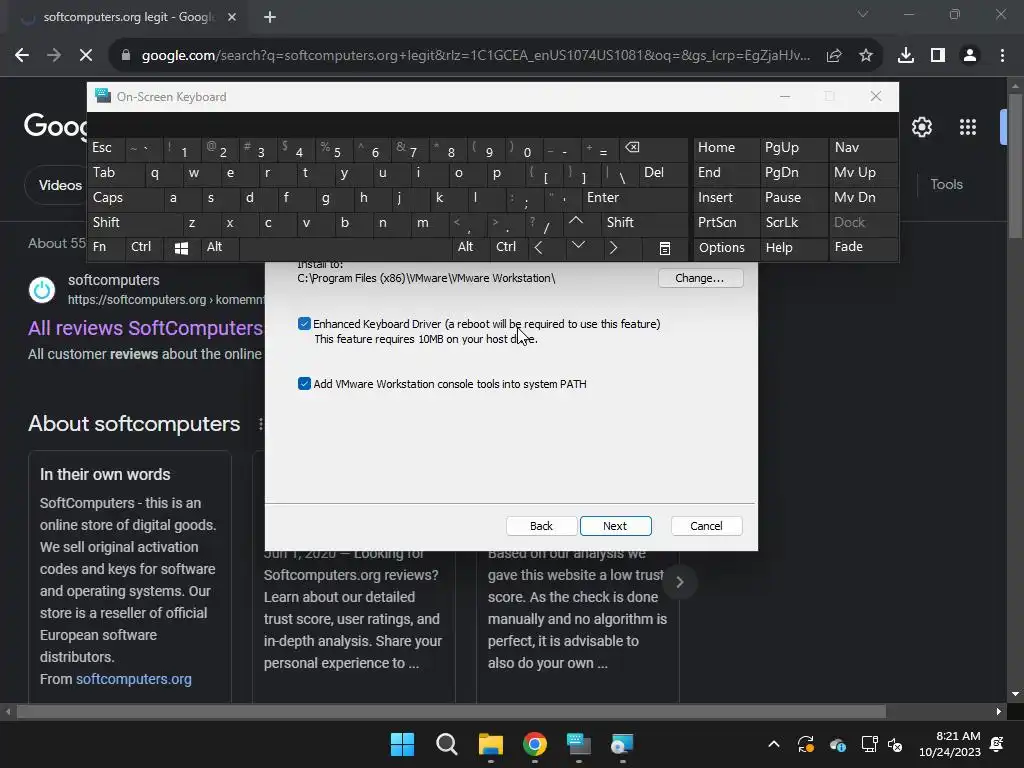This screenshot has height=768, width=1024.
Task: Cancel the VMware installer
Action: (x=707, y=526)
